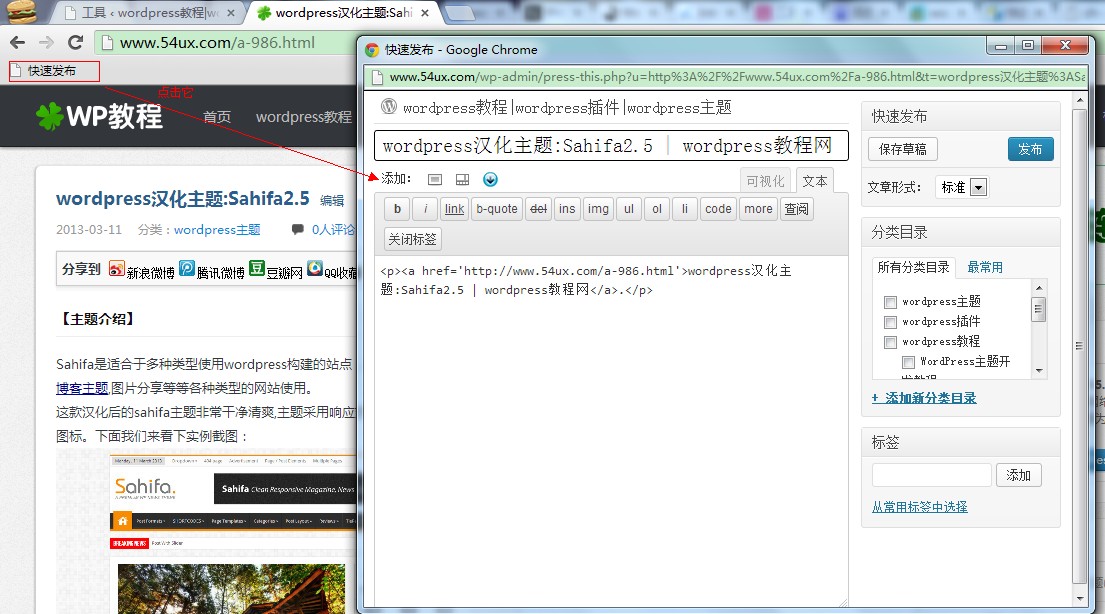Screen dimensions: 1105x614
Task: Insert a hyperlink using the link icon
Action: point(454,208)
